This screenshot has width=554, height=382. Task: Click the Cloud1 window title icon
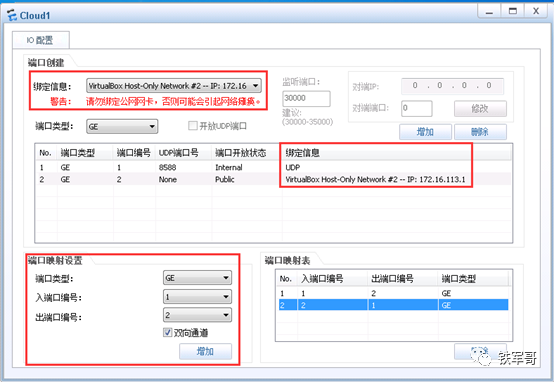pos(12,15)
